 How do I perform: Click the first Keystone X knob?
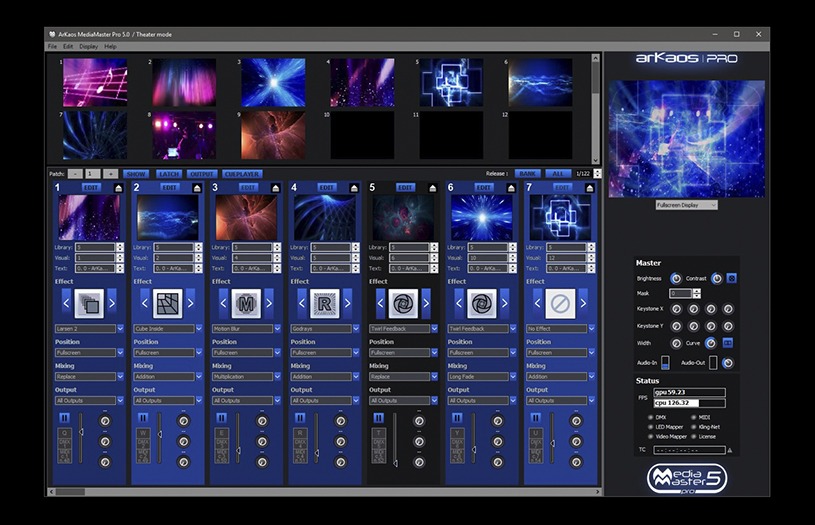click(676, 309)
